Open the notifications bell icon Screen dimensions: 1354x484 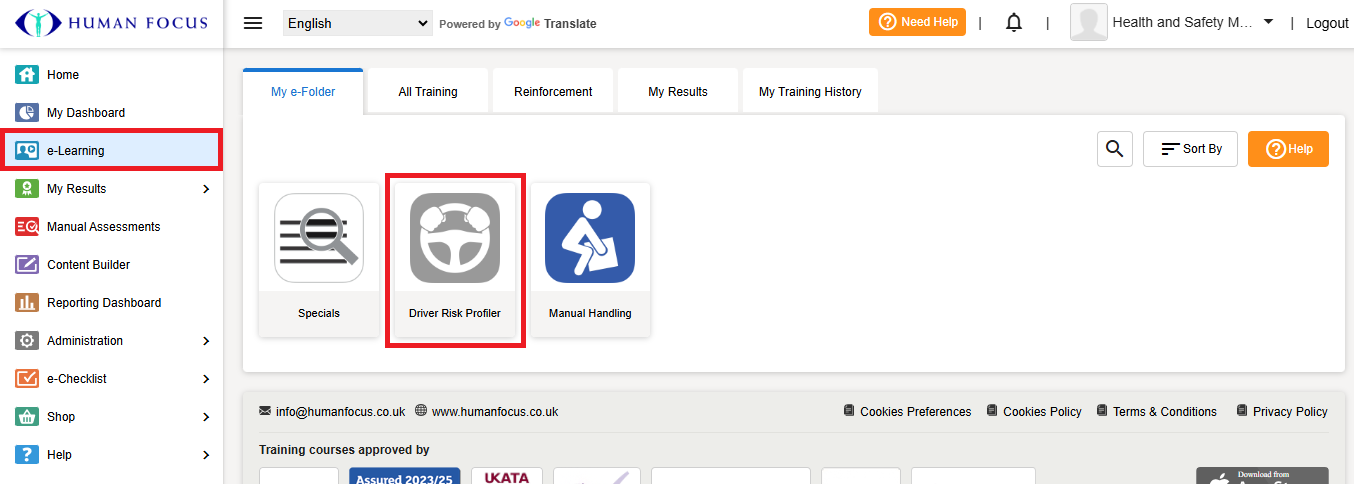1013,23
